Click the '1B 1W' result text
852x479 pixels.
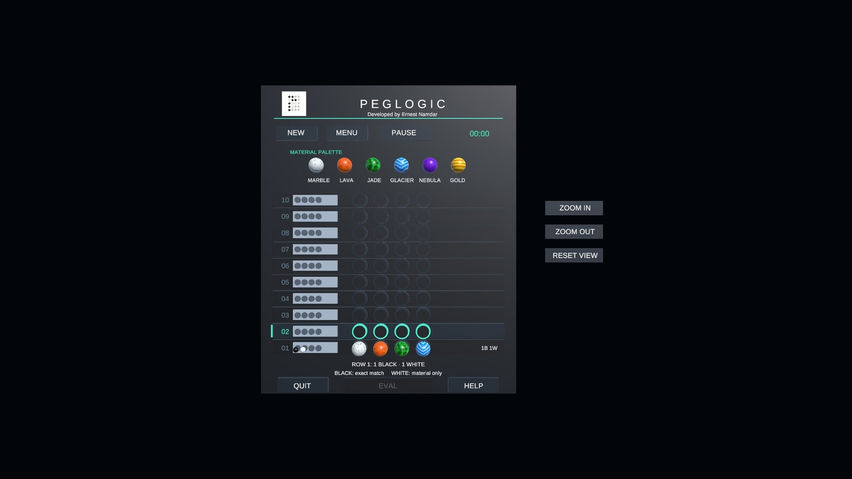489,348
